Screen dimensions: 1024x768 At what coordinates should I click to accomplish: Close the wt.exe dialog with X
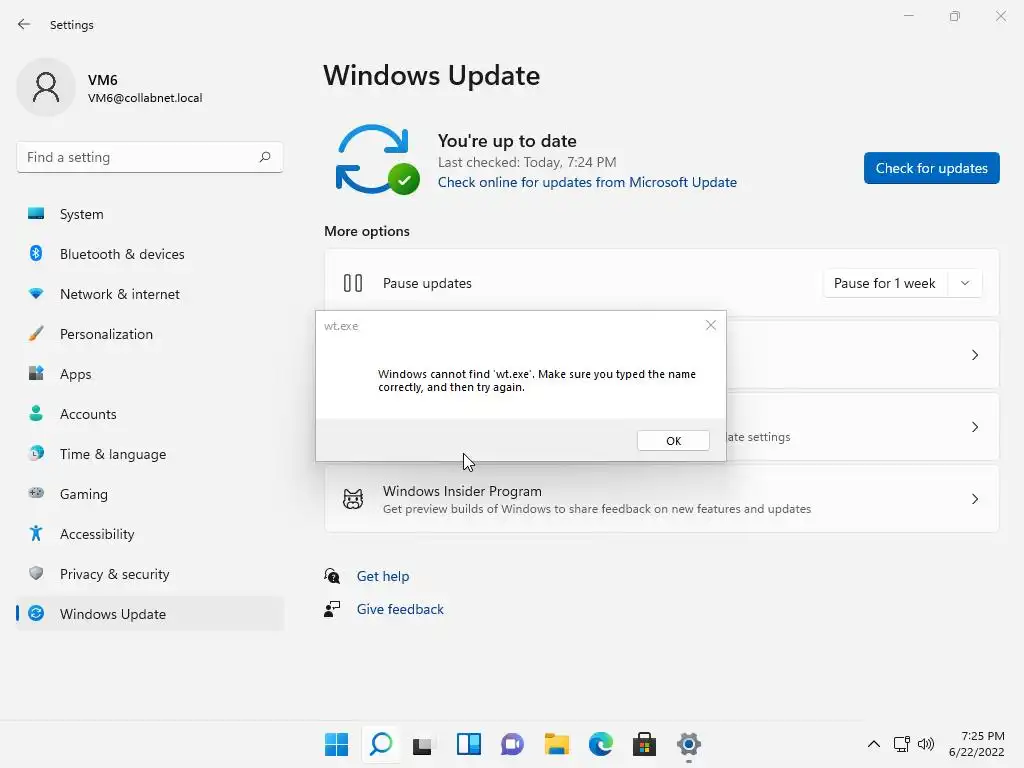click(x=711, y=325)
